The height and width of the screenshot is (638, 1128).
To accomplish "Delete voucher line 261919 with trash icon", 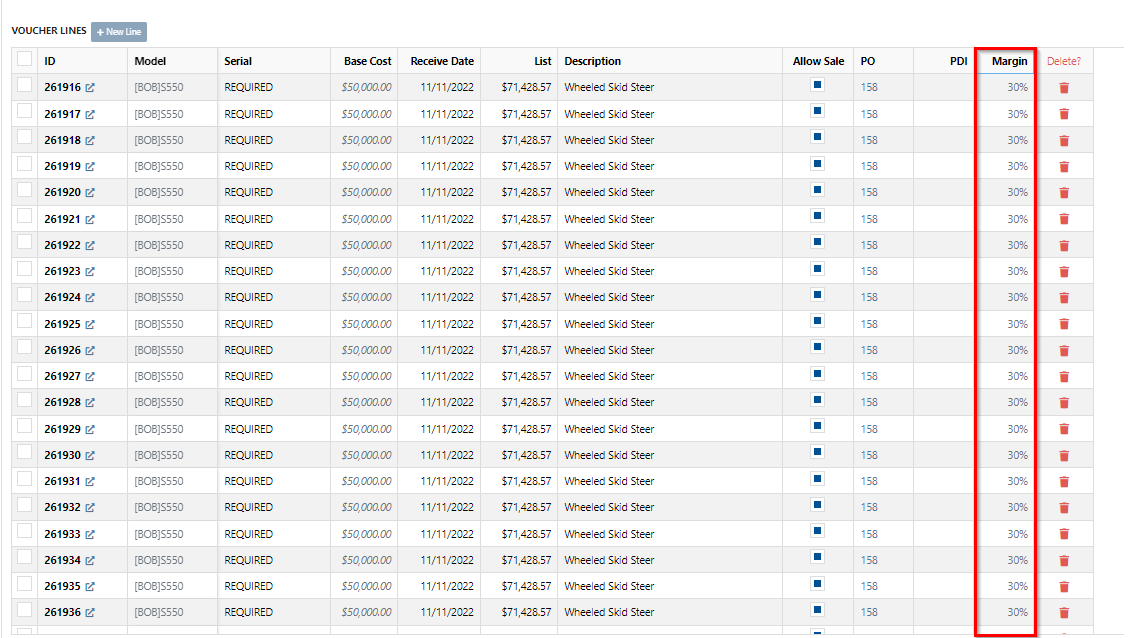I will [1064, 166].
